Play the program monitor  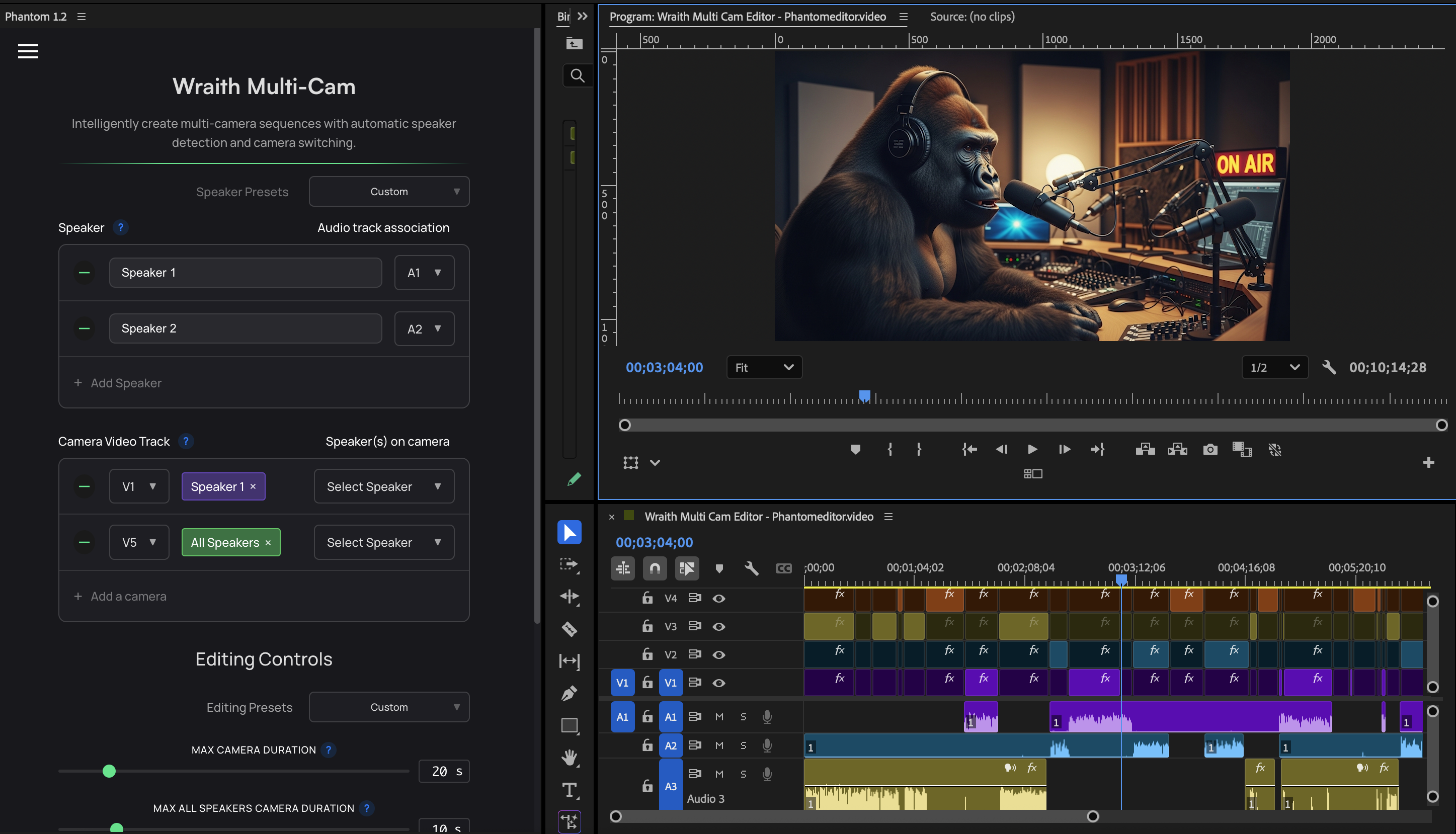click(1032, 450)
